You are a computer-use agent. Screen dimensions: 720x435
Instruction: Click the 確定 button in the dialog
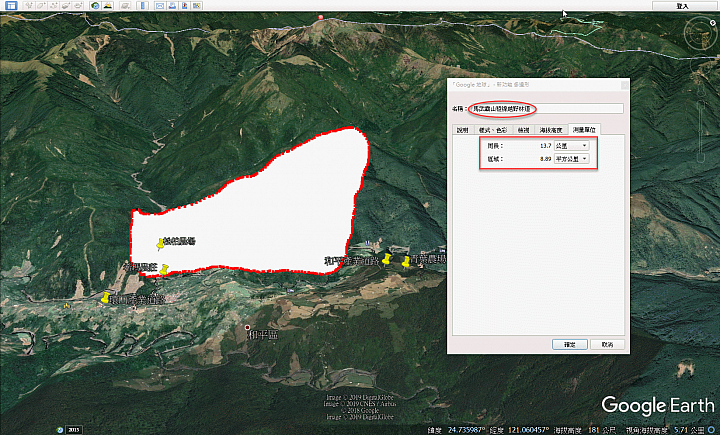click(x=570, y=345)
